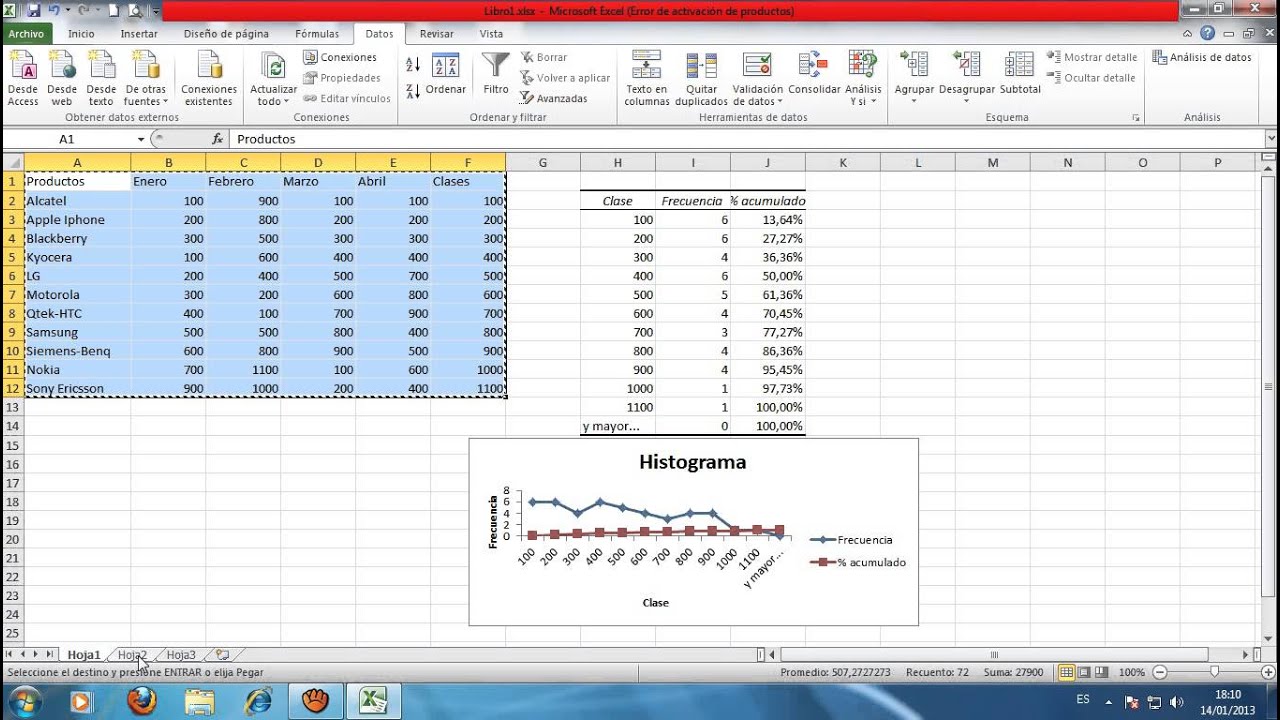
Task: Click Mostrar detalle button
Action: 1092,57
